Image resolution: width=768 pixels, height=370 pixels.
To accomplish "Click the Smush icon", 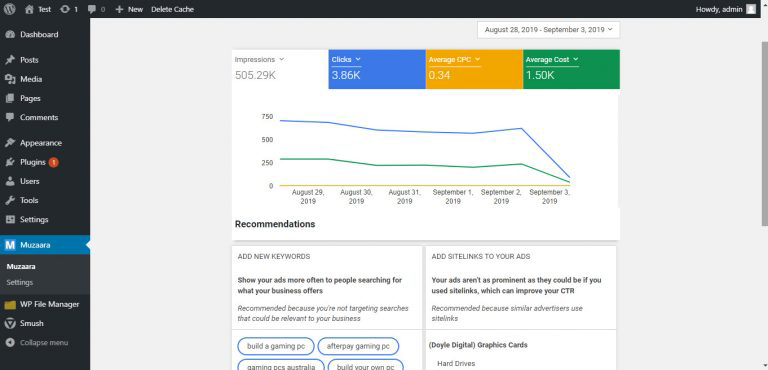I will (x=10, y=323).
